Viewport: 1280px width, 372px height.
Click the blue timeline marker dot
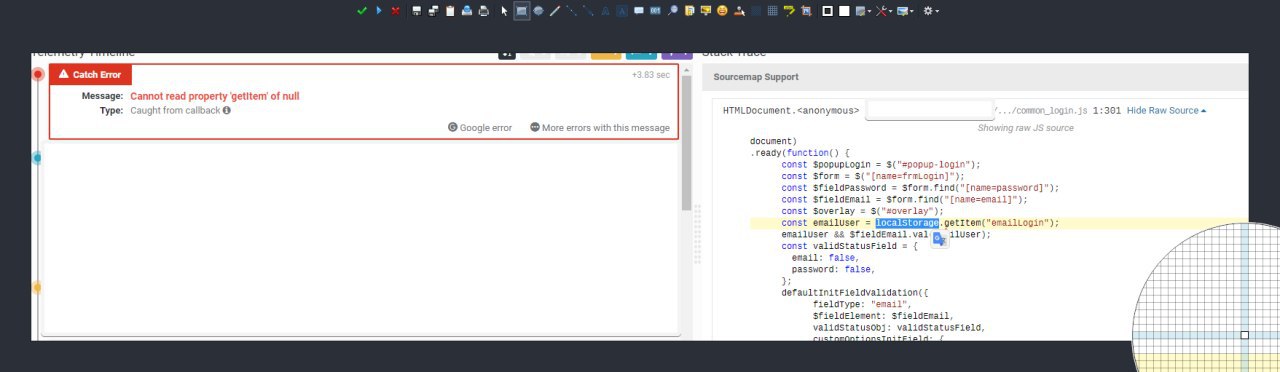click(x=37, y=157)
